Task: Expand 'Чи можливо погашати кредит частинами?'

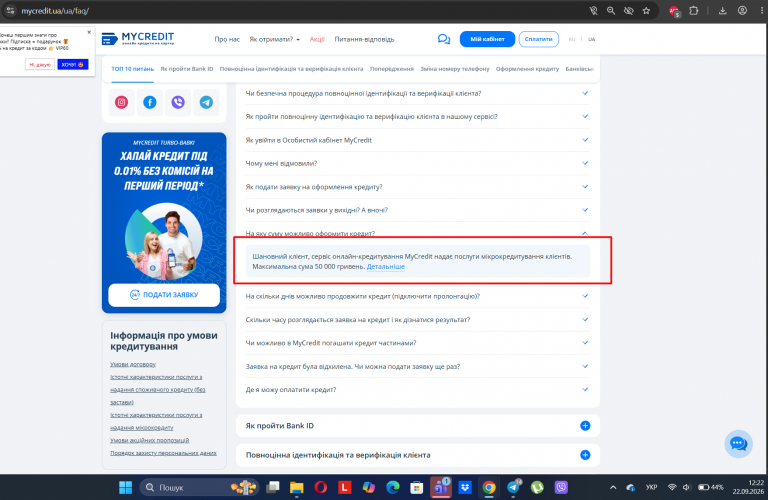Action: tap(417, 343)
